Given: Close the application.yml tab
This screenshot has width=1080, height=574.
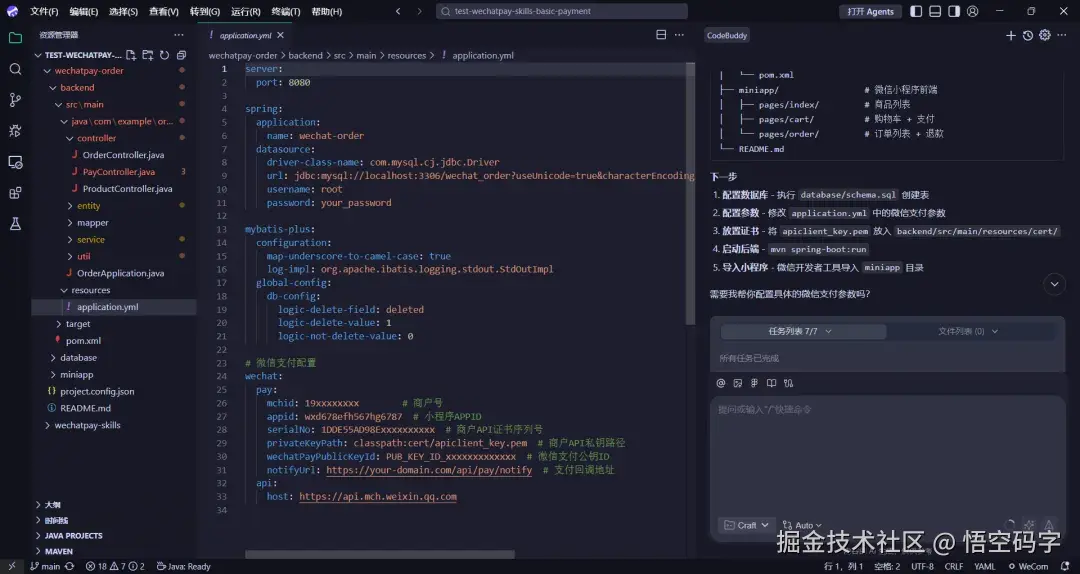Looking at the screenshot, I should pos(280,35).
